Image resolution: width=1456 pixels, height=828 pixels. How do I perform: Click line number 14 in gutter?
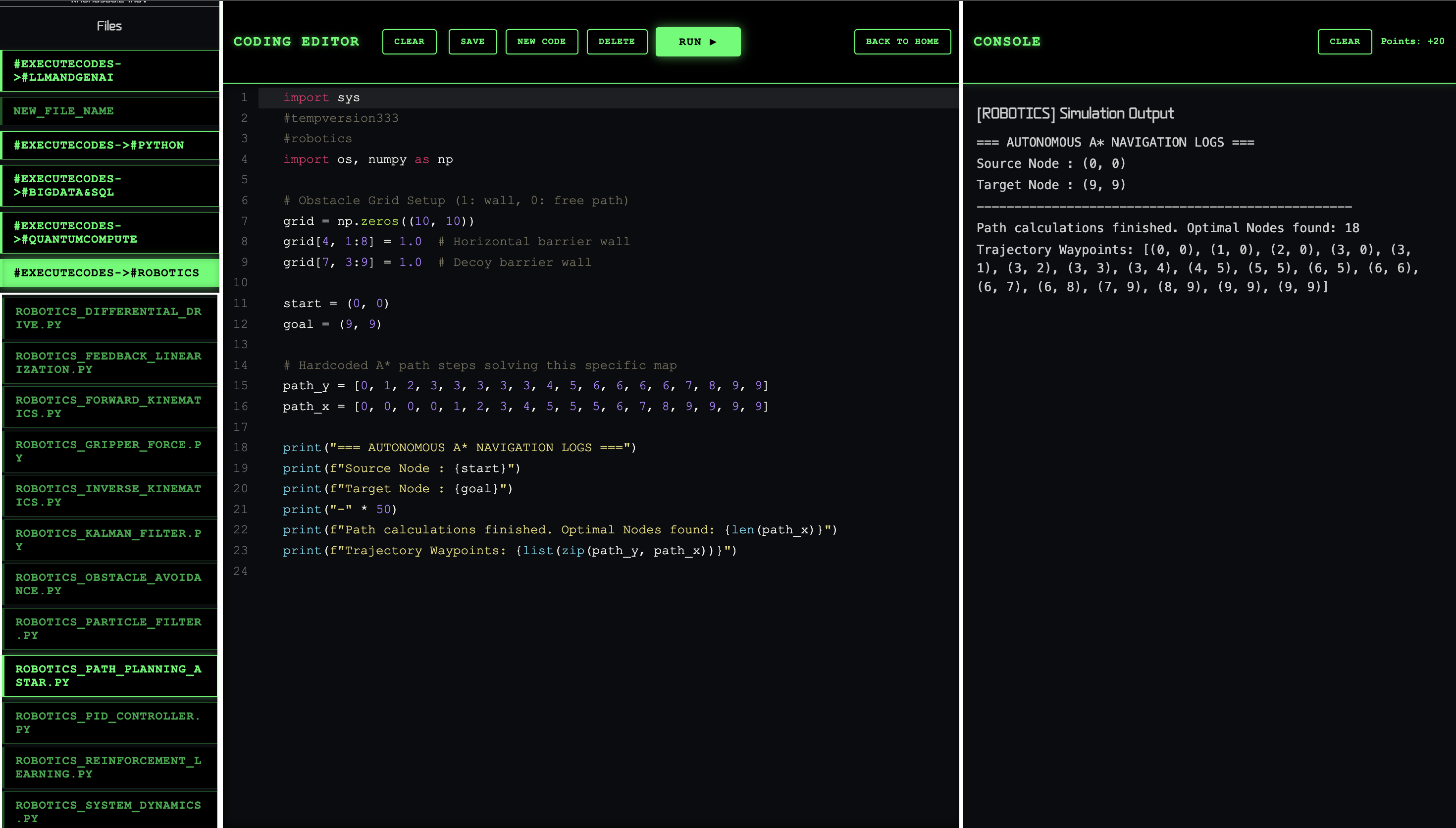point(241,365)
